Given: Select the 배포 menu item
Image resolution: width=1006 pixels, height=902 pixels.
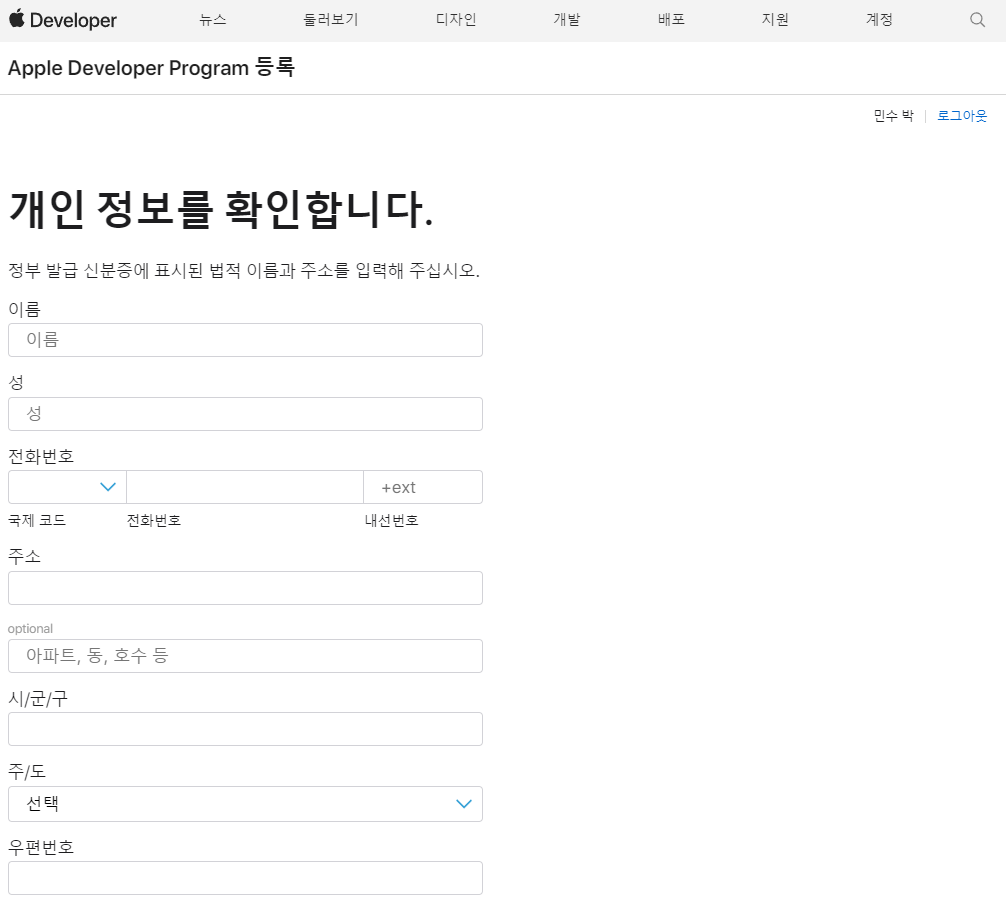Looking at the screenshot, I should 672,20.
